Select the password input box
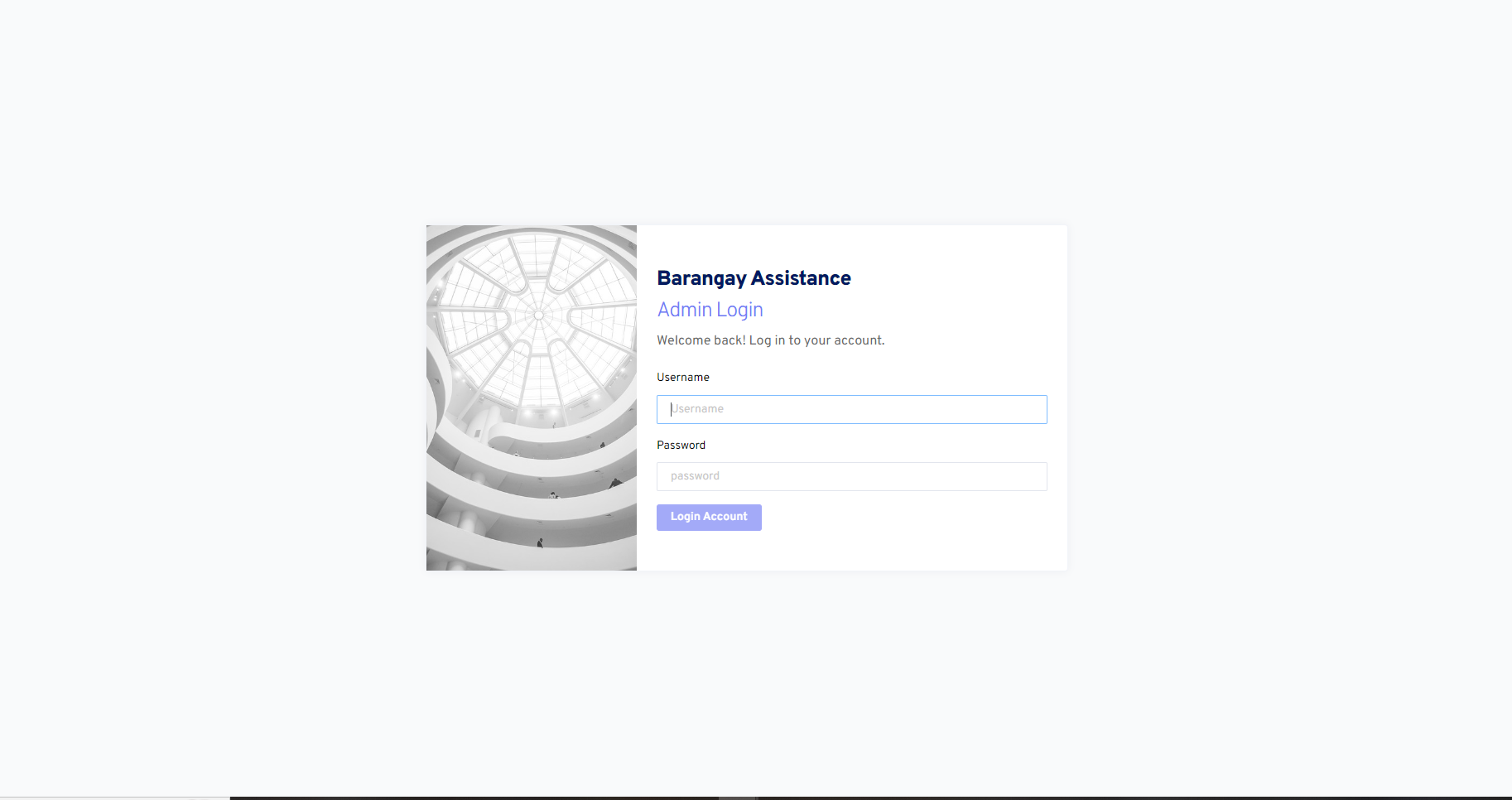Image resolution: width=1512 pixels, height=800 pixels. (851, 476)
